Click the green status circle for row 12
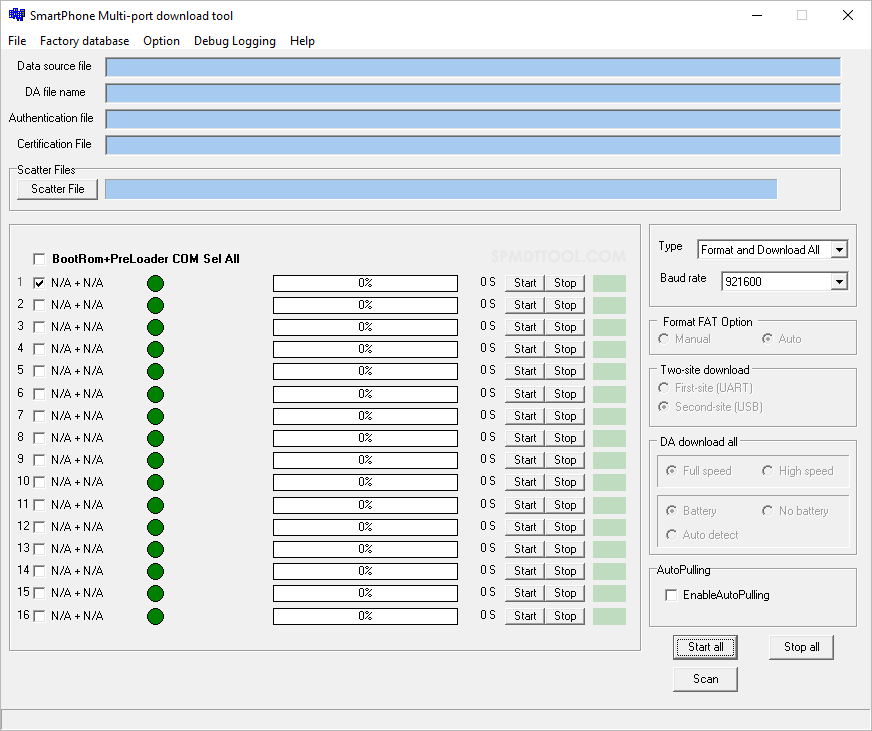Image resolution: width=872 pixels, height=731 pixels. (155, 527)
